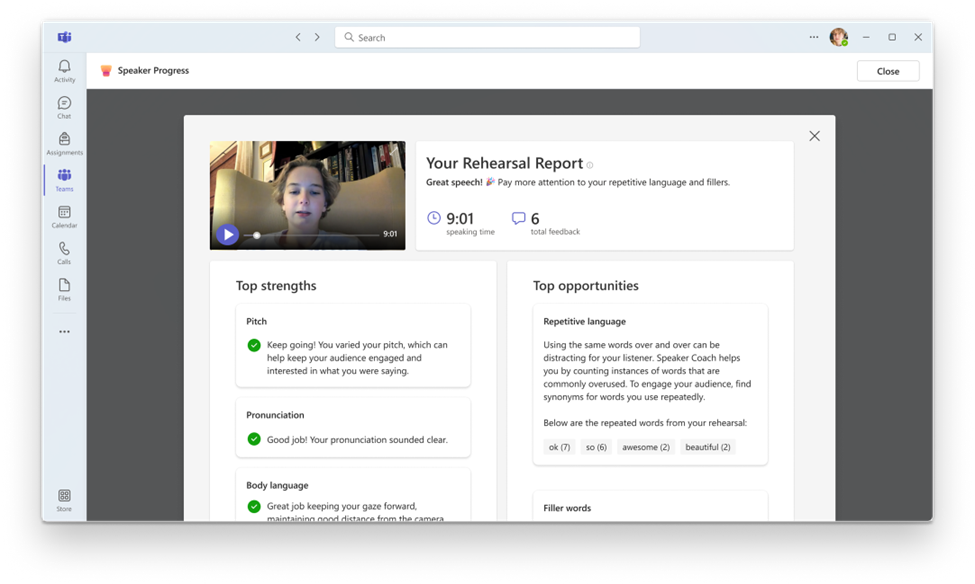Click the '9:01' speaking time value
The height and width of the screenshot is (584, 975).
coord(460,218)
